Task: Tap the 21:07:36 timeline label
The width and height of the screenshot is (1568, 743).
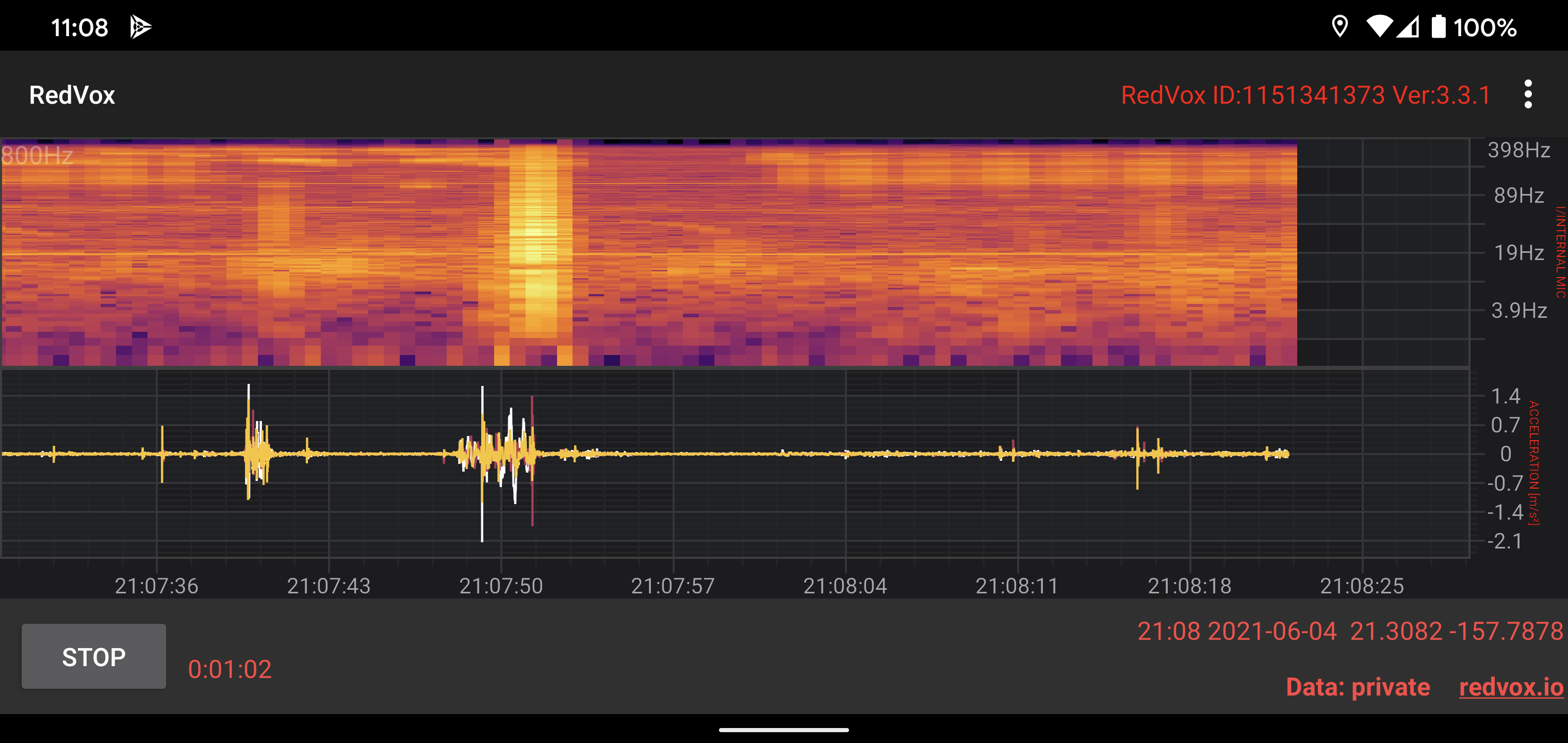Action: [x=156, y=585]
